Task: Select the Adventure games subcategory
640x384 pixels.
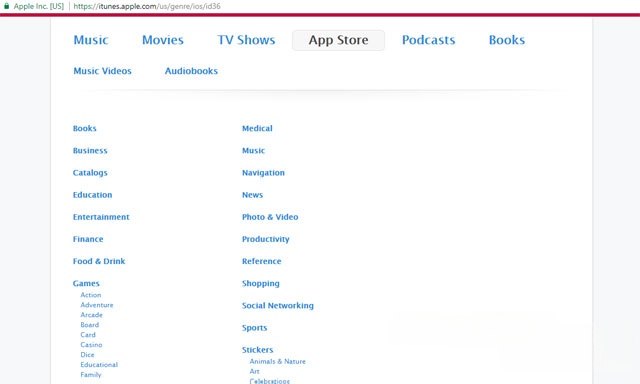Action: pyautogui.click(x=97, y=305)
